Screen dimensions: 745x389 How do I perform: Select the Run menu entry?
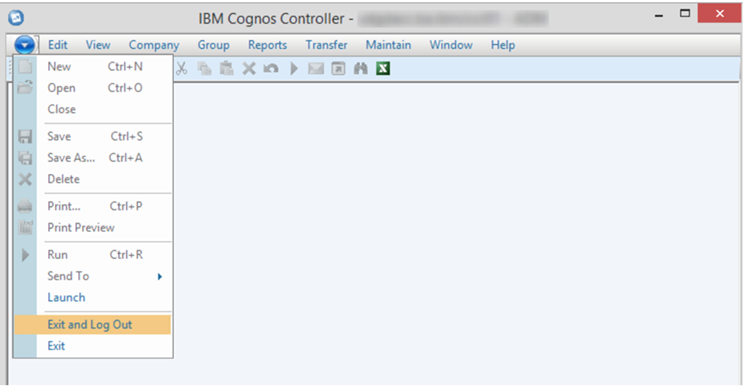[93, 255]
